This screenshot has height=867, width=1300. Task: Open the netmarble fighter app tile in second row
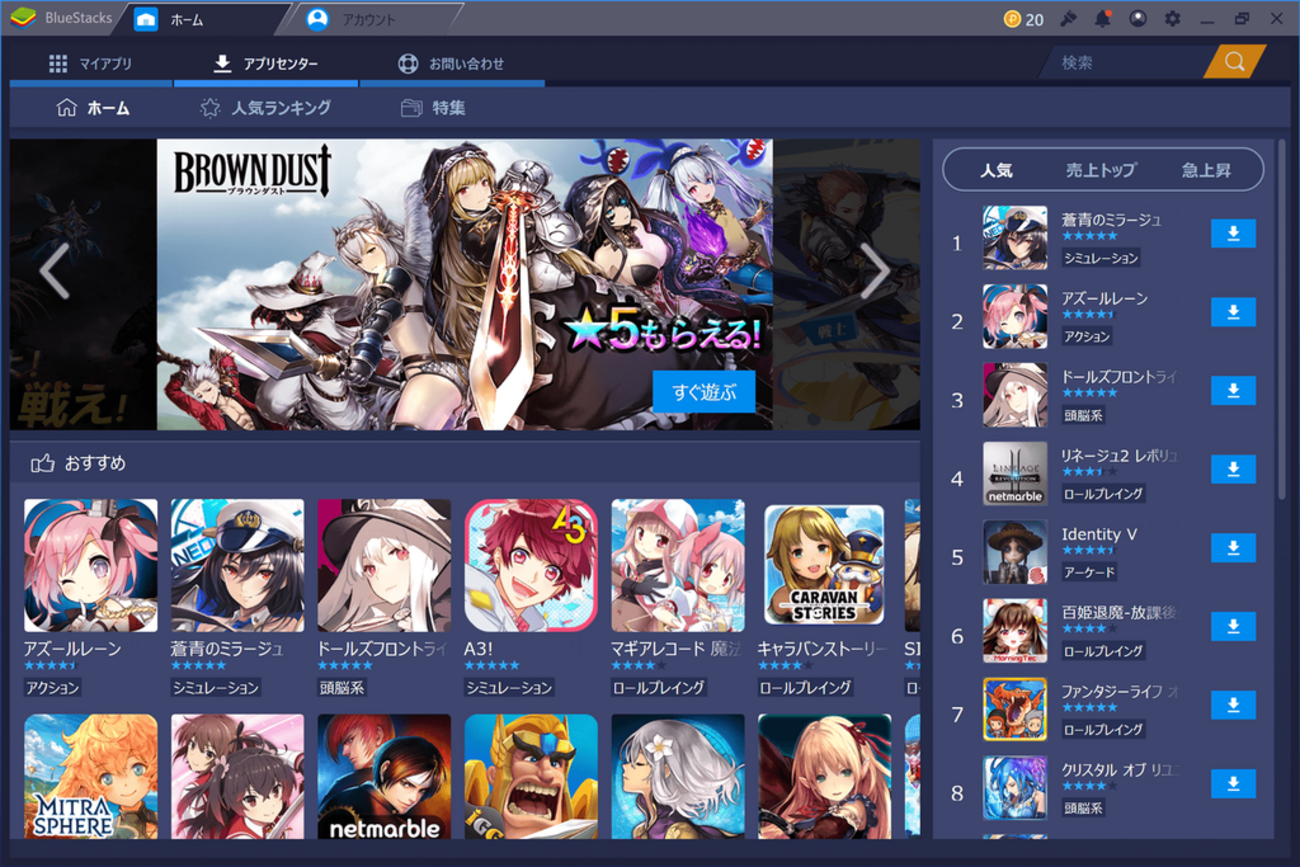point(384,776)
